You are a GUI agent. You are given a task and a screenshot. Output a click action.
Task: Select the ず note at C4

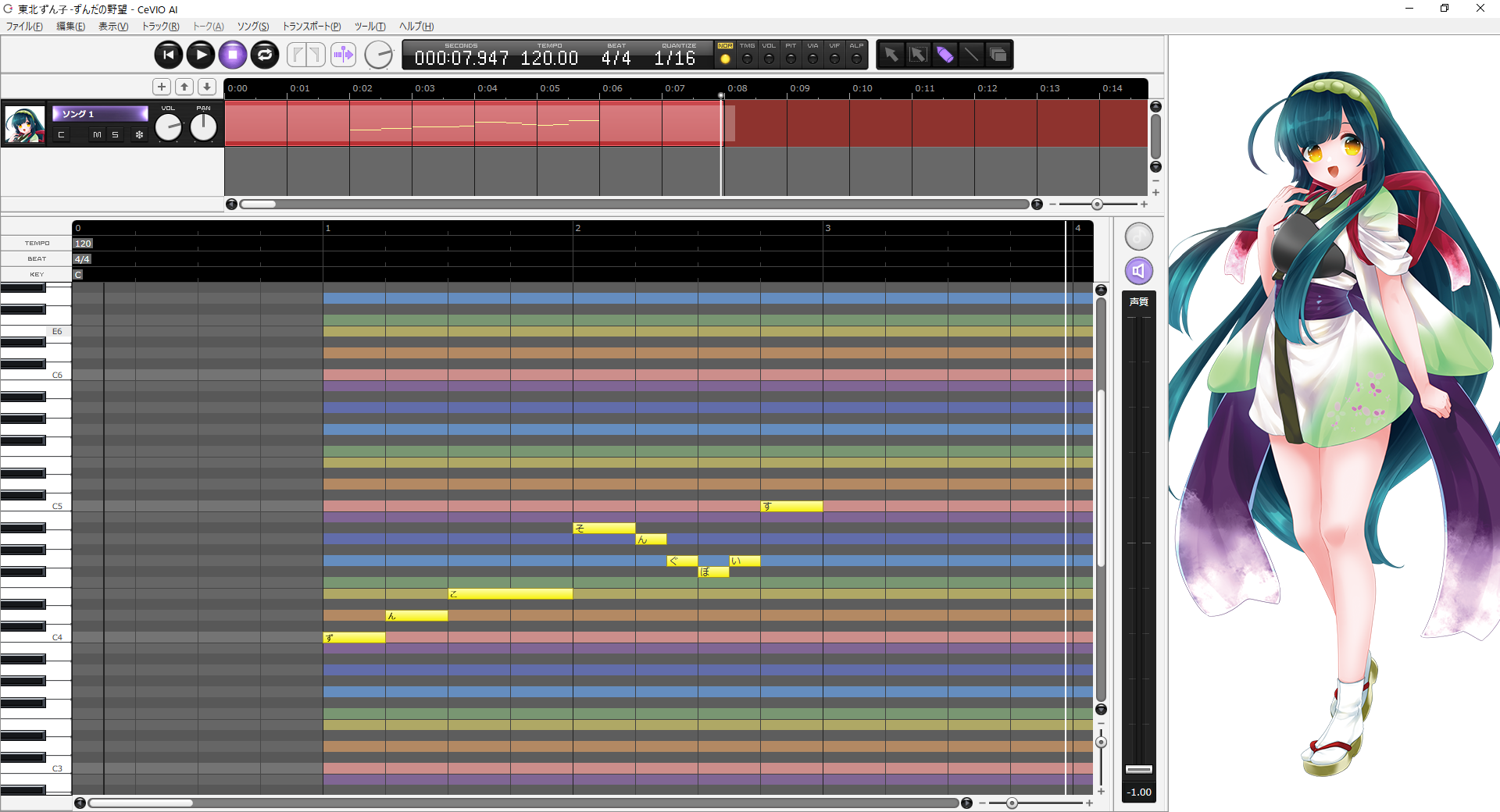(354, 638)
